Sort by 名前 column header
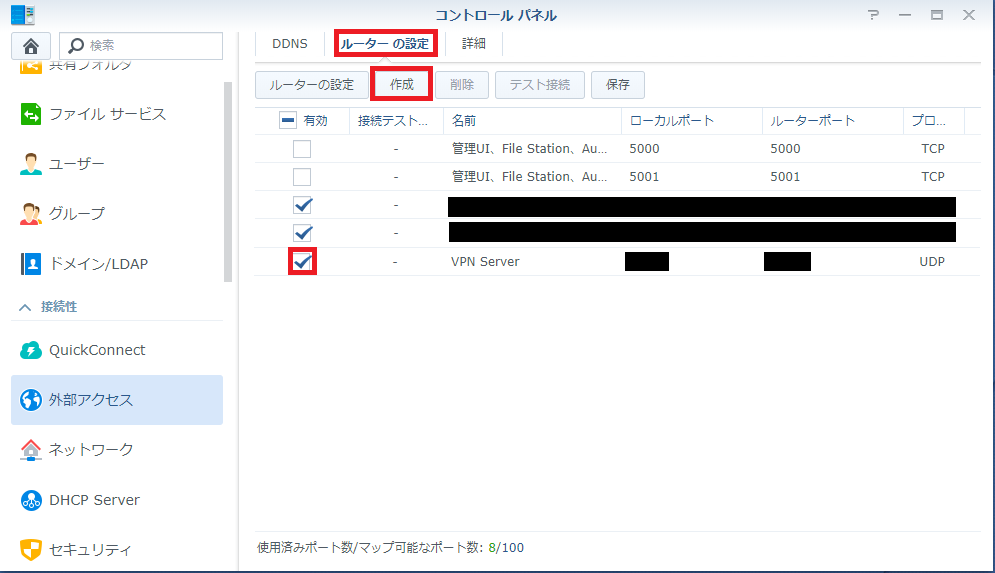 click(x=532, y=121)
